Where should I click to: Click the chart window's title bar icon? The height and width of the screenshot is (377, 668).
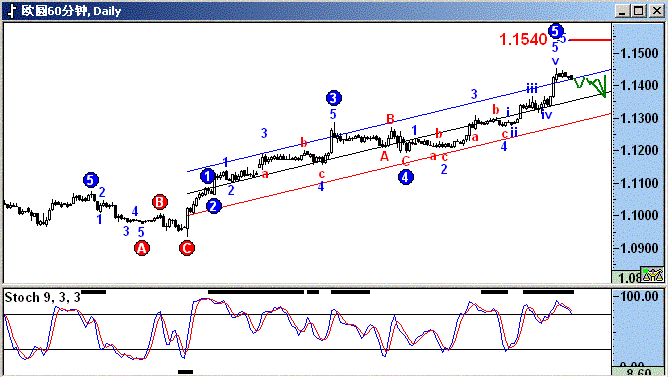coord(11,11)
